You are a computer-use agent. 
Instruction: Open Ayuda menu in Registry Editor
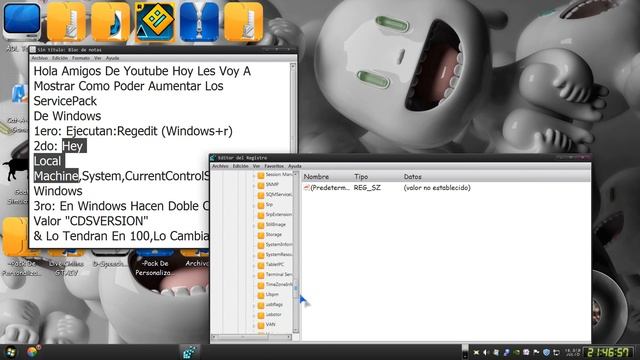pyautogui.click(x=295, y=166)
